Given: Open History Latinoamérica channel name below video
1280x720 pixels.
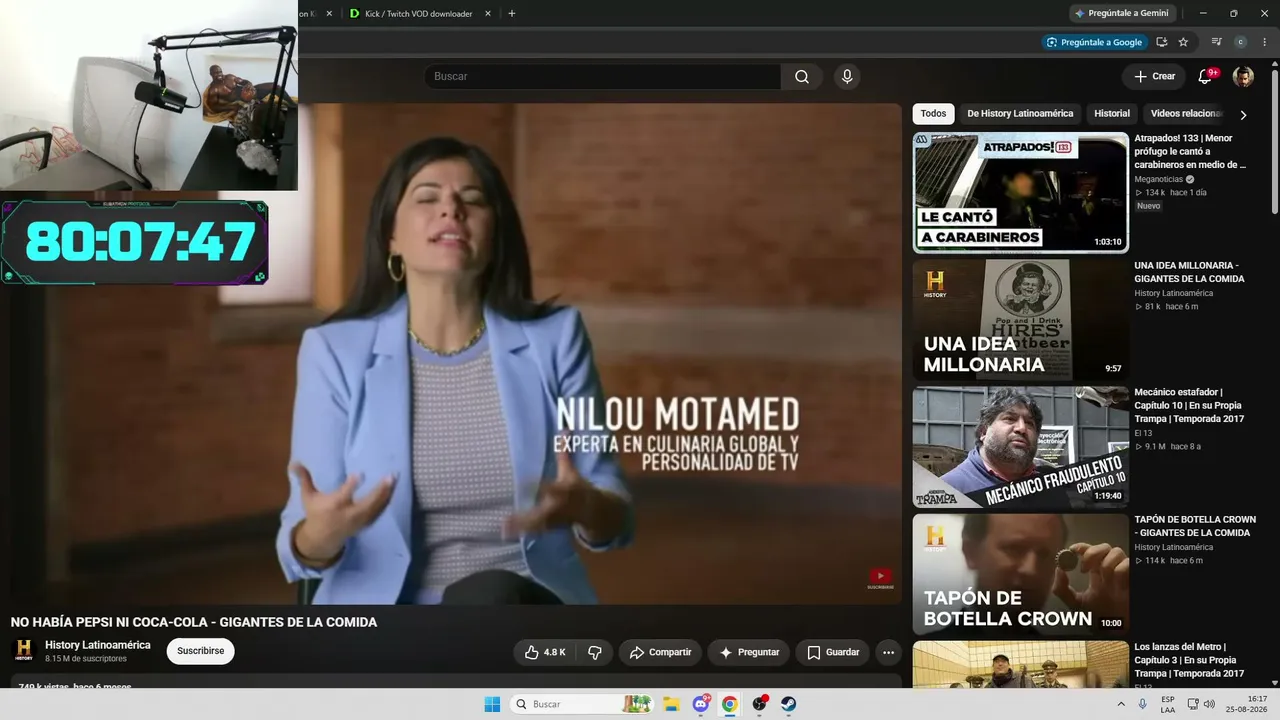Looking at the screenshot, I should pos(98,645).
